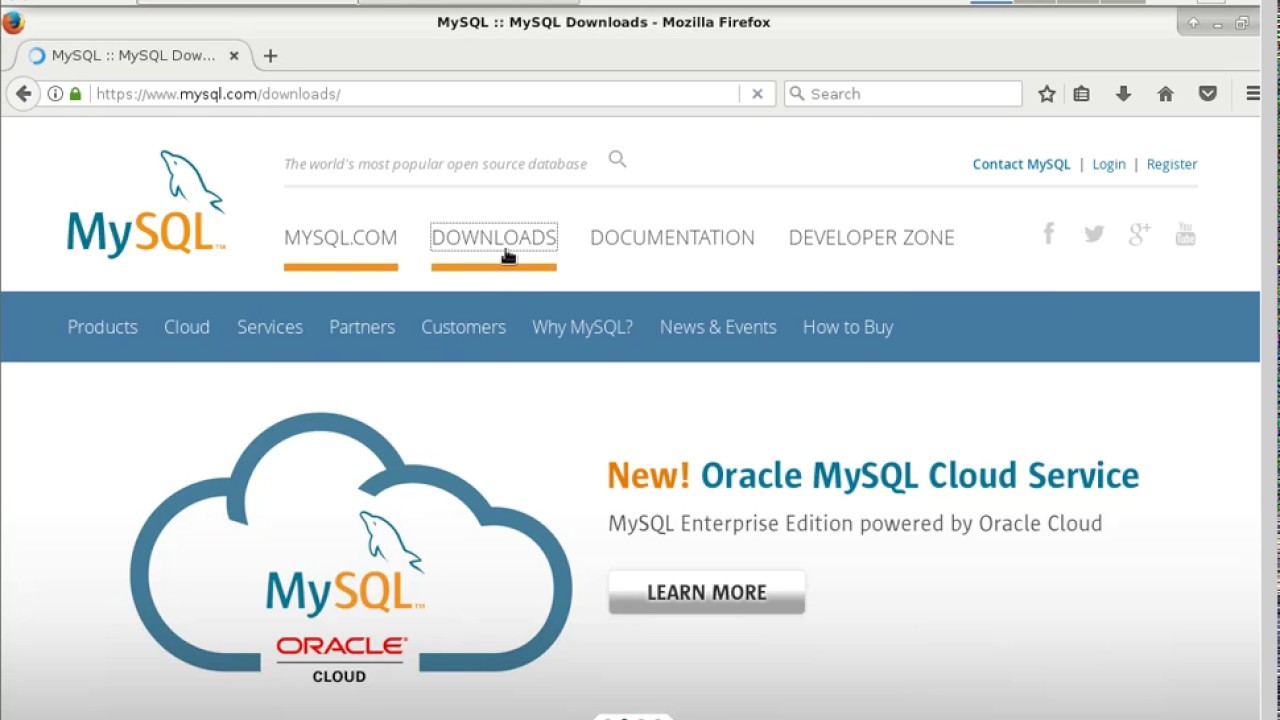Open Why MySQL? menu item

582,327
